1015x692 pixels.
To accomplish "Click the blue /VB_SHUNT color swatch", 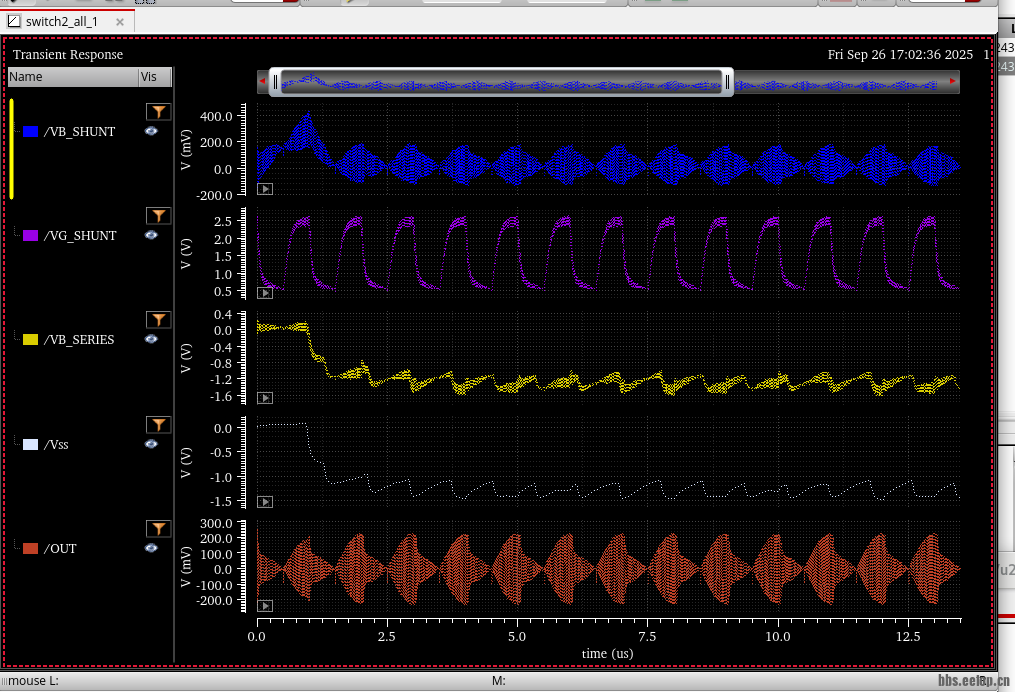I will 30,131.
